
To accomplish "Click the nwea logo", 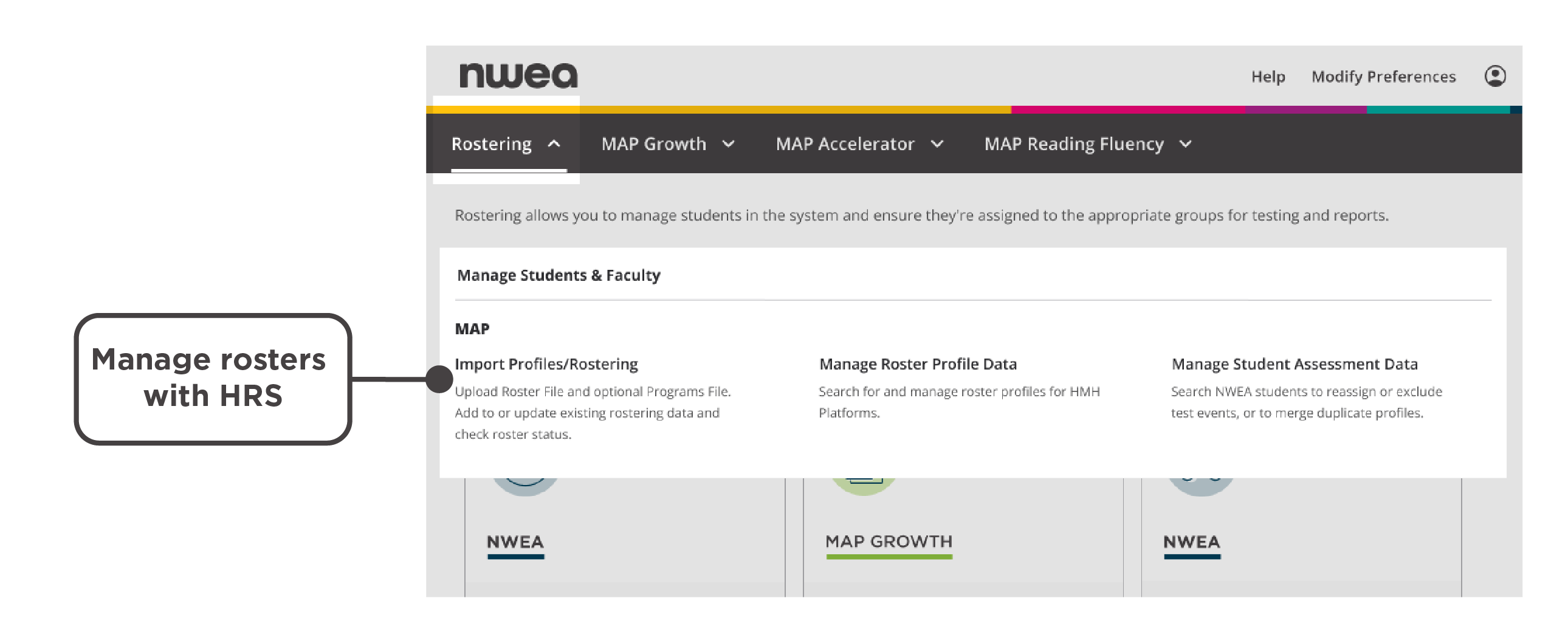I will [x=519, y=74].
